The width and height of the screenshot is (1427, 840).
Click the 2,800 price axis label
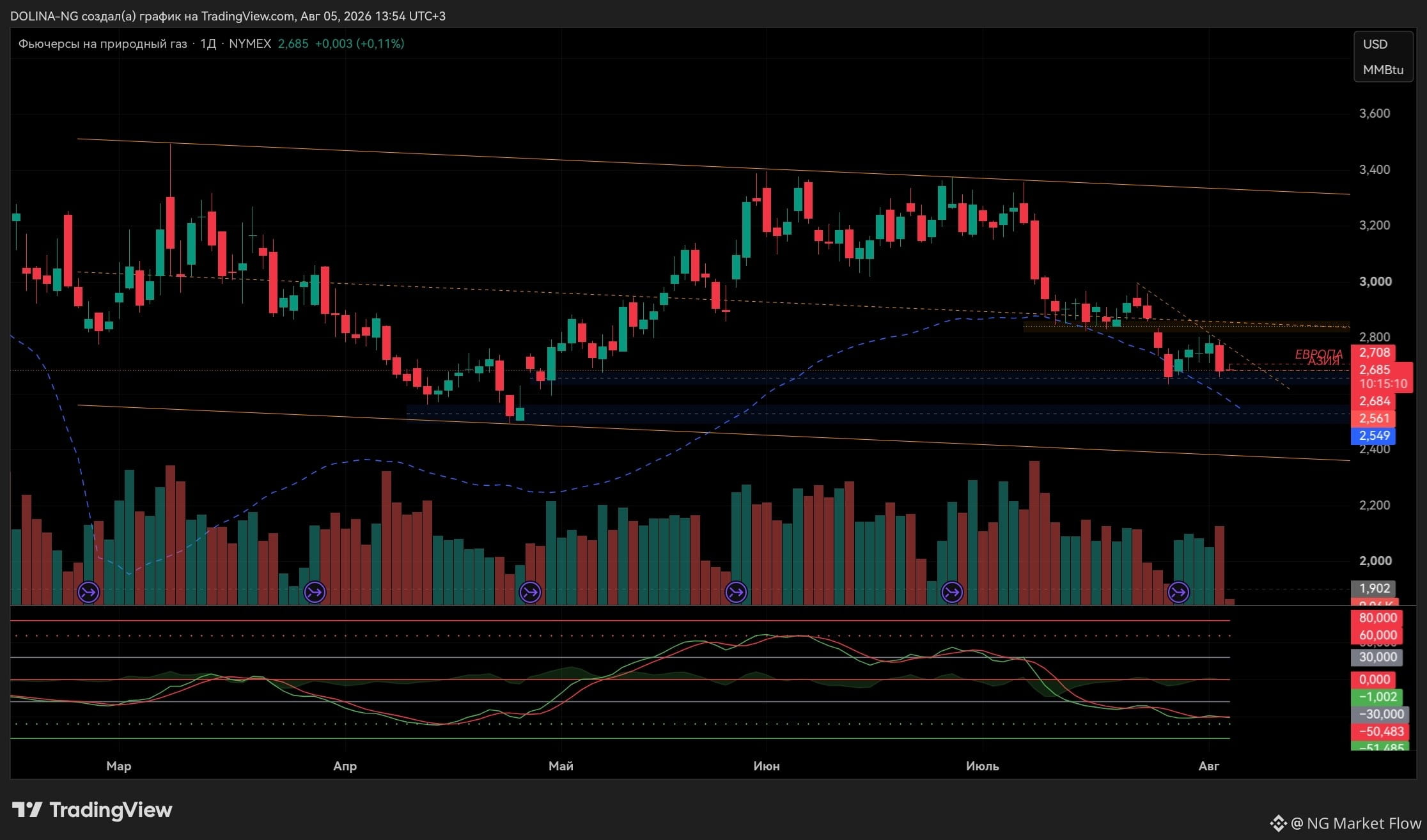pyautogui.click(x=1375, y=337)
